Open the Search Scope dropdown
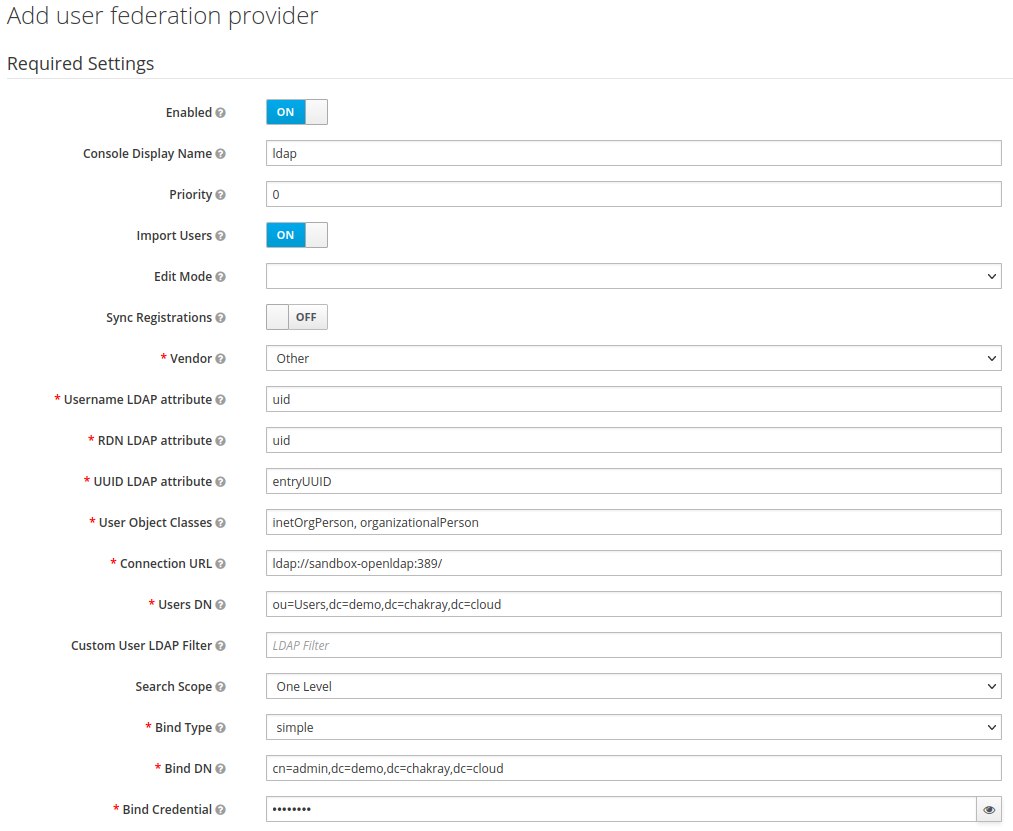1013x831 pixels. (633, 686)
